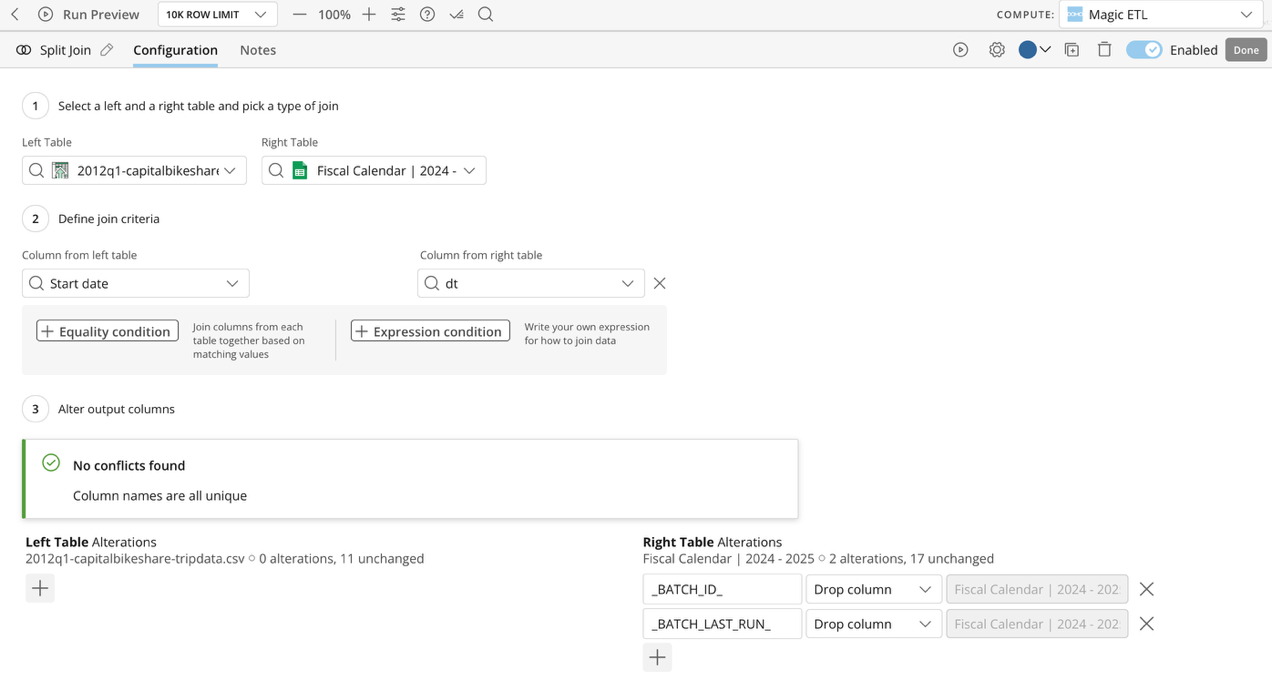
Task: Open the help icon in the toolbar
Action: [427, 14]
